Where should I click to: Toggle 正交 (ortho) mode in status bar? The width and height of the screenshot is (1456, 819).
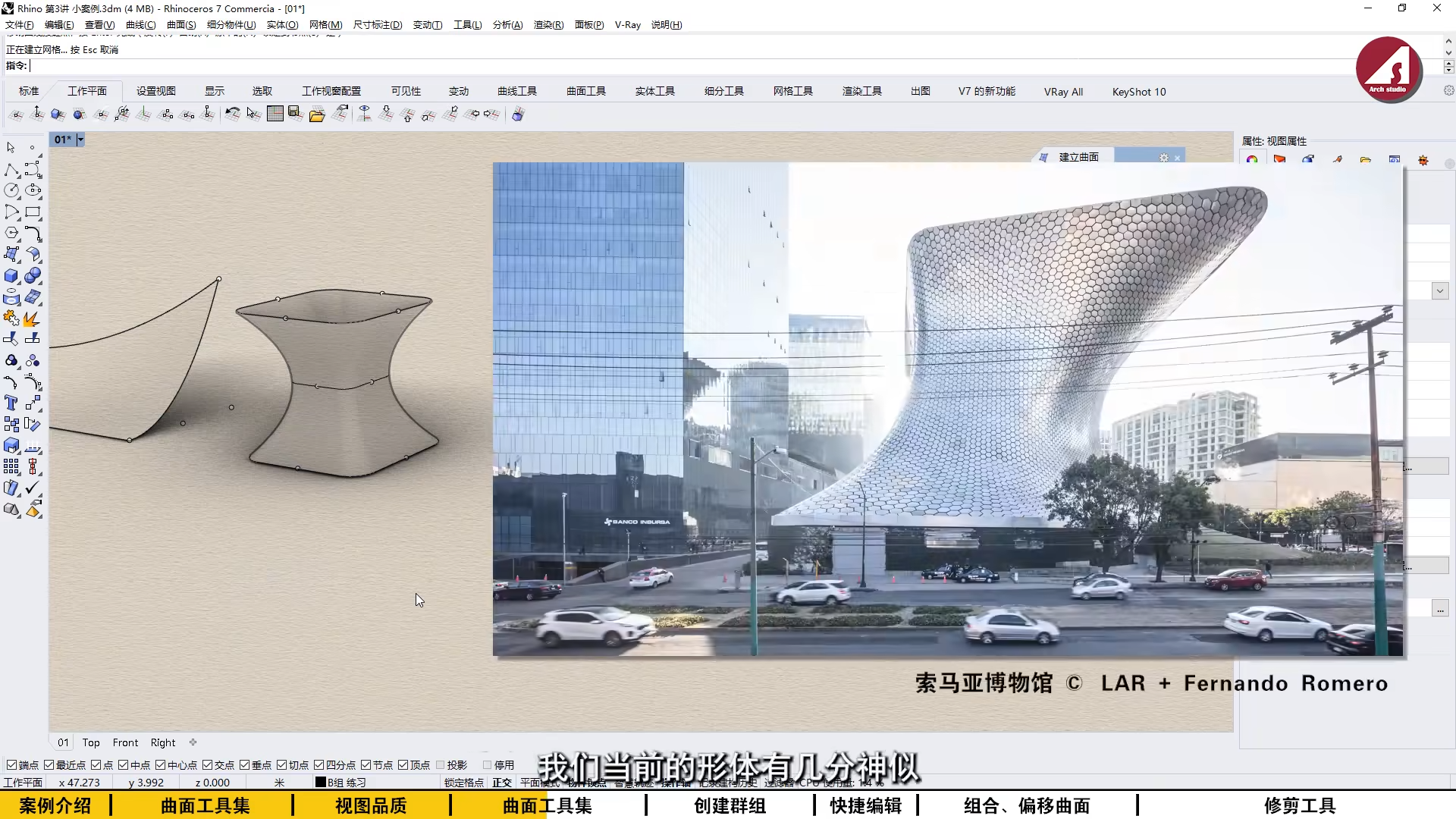[501, 783]
